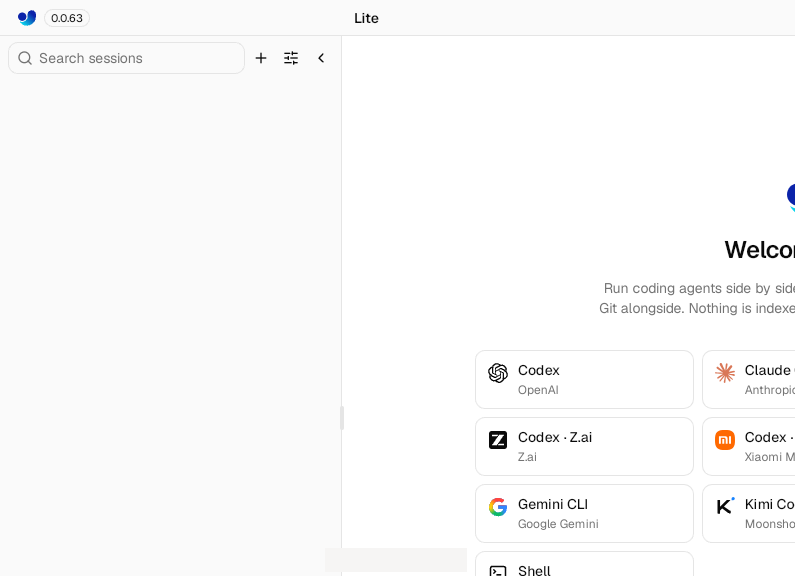Open the Claude agent card
The width and height of the screenshot is (795, 576).
[x=749, y=379]
